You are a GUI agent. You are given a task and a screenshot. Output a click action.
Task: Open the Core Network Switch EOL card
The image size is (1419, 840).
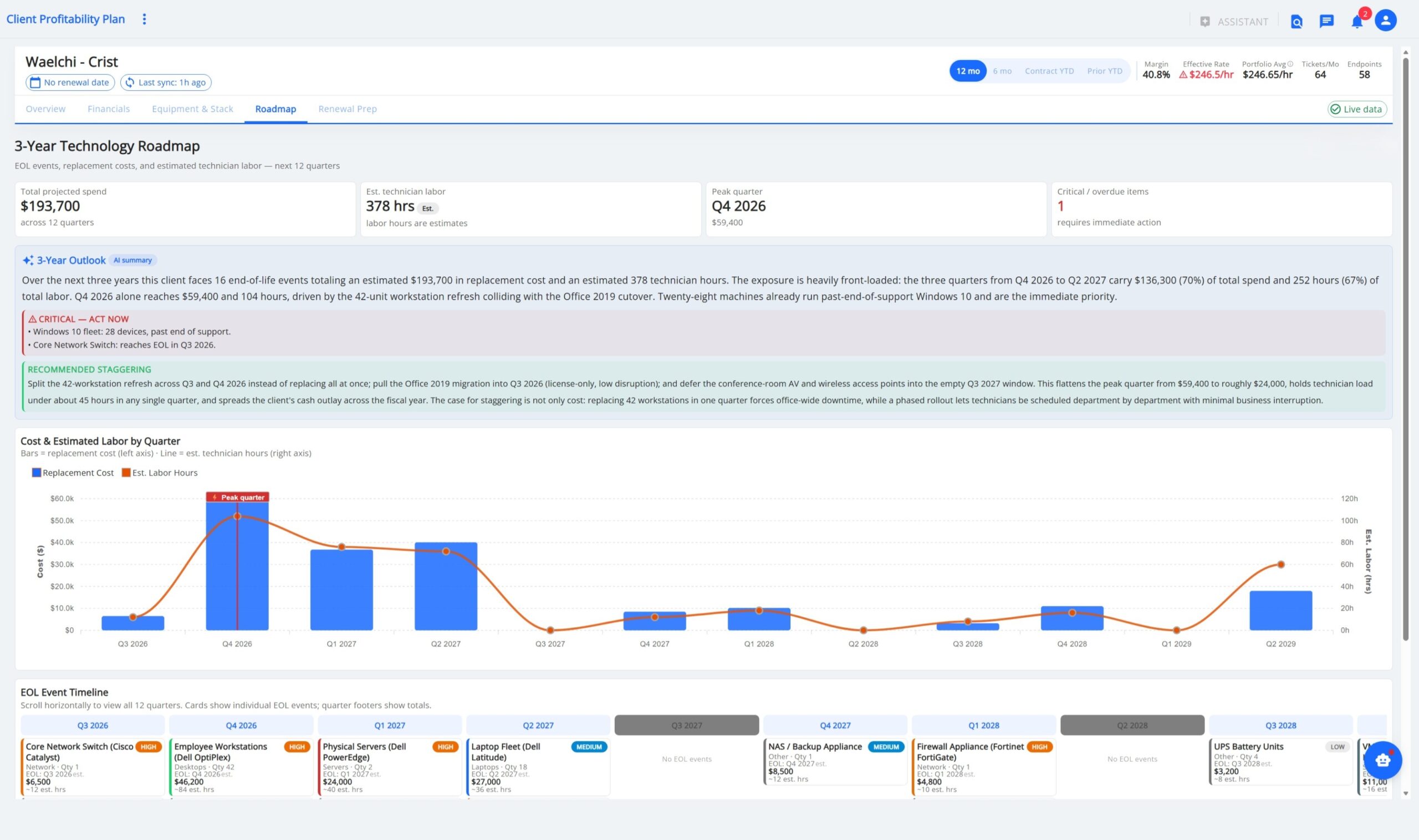[93, 767]
